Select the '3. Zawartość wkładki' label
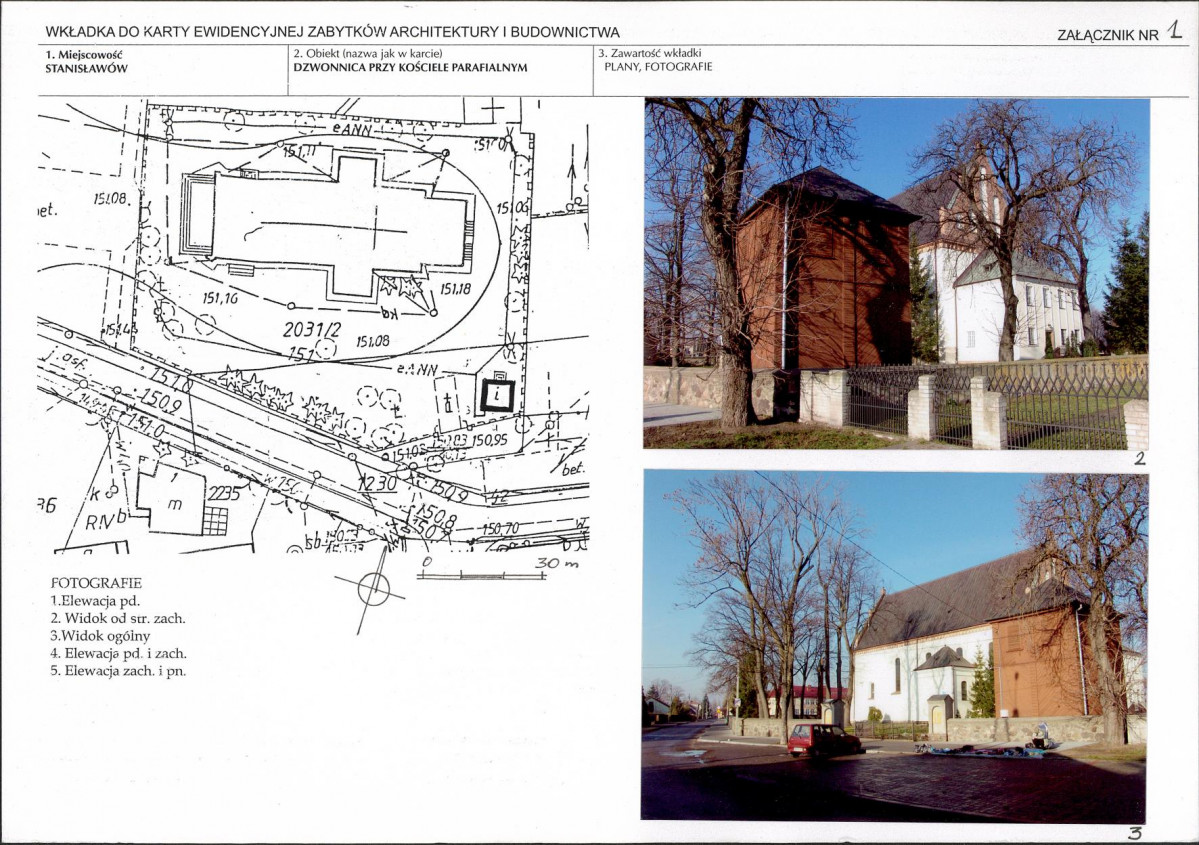 pyautogui.click(x=650, y=54)
